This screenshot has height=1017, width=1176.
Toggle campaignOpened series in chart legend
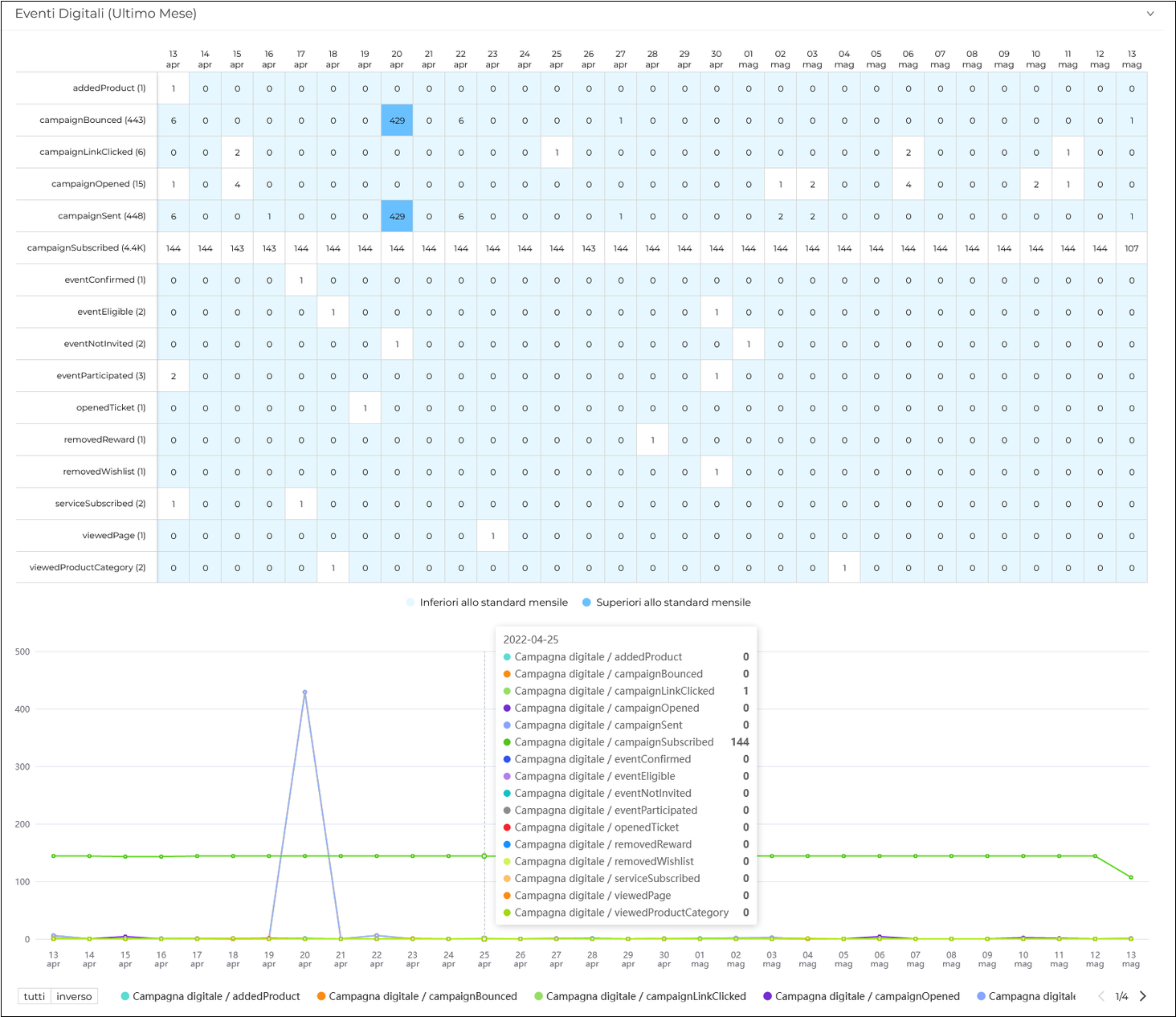(861, 996)
